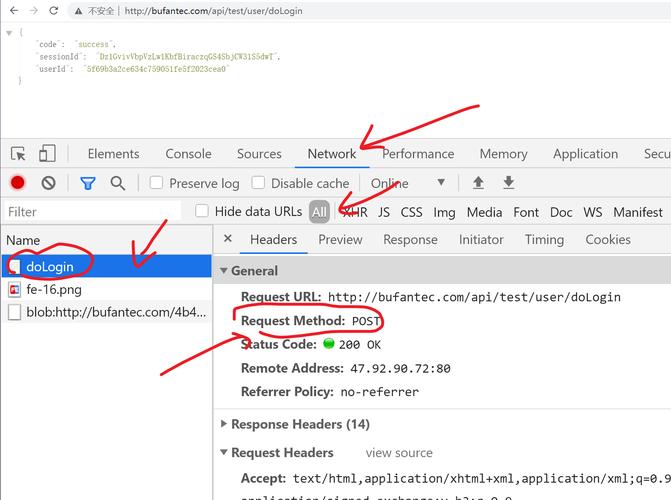Open the Performance panel tab
The image size is (671, 500).
click(418, 154)
